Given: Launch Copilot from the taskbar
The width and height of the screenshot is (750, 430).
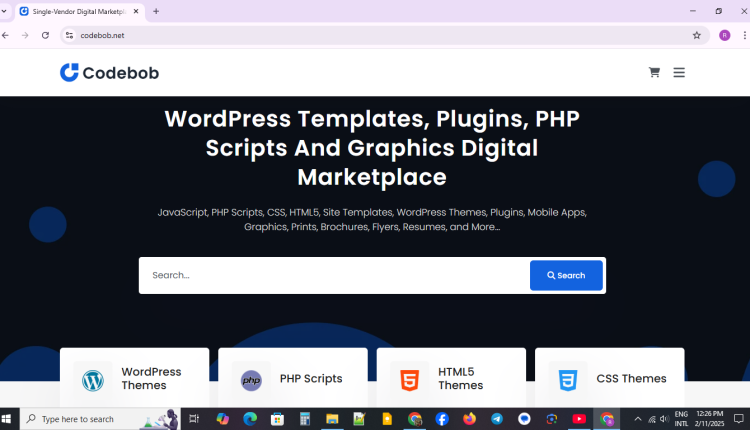Looking at the screenshot, I should (222, 419).
